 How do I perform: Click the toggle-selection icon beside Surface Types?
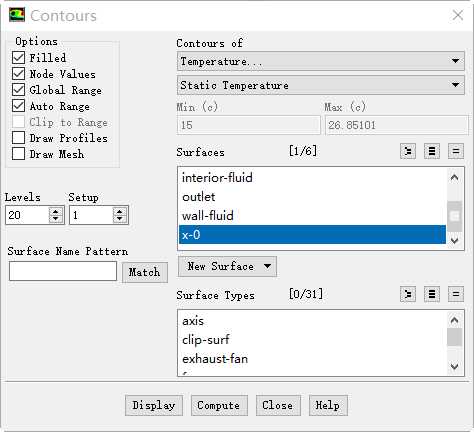point(408,294)
